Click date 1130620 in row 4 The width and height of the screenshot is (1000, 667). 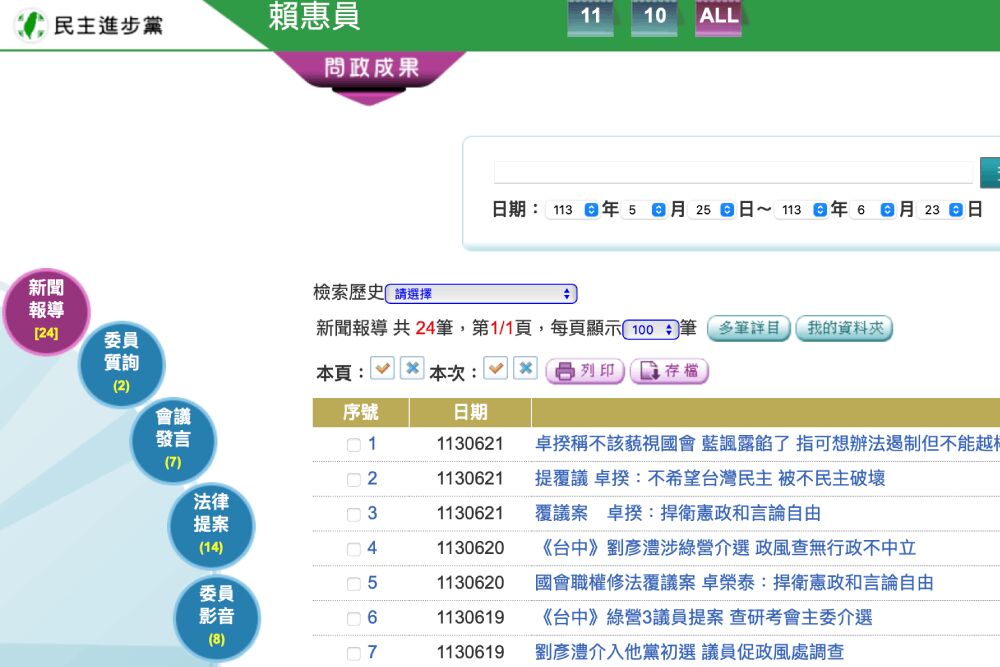pyautogui.click(x=470, y=548)
